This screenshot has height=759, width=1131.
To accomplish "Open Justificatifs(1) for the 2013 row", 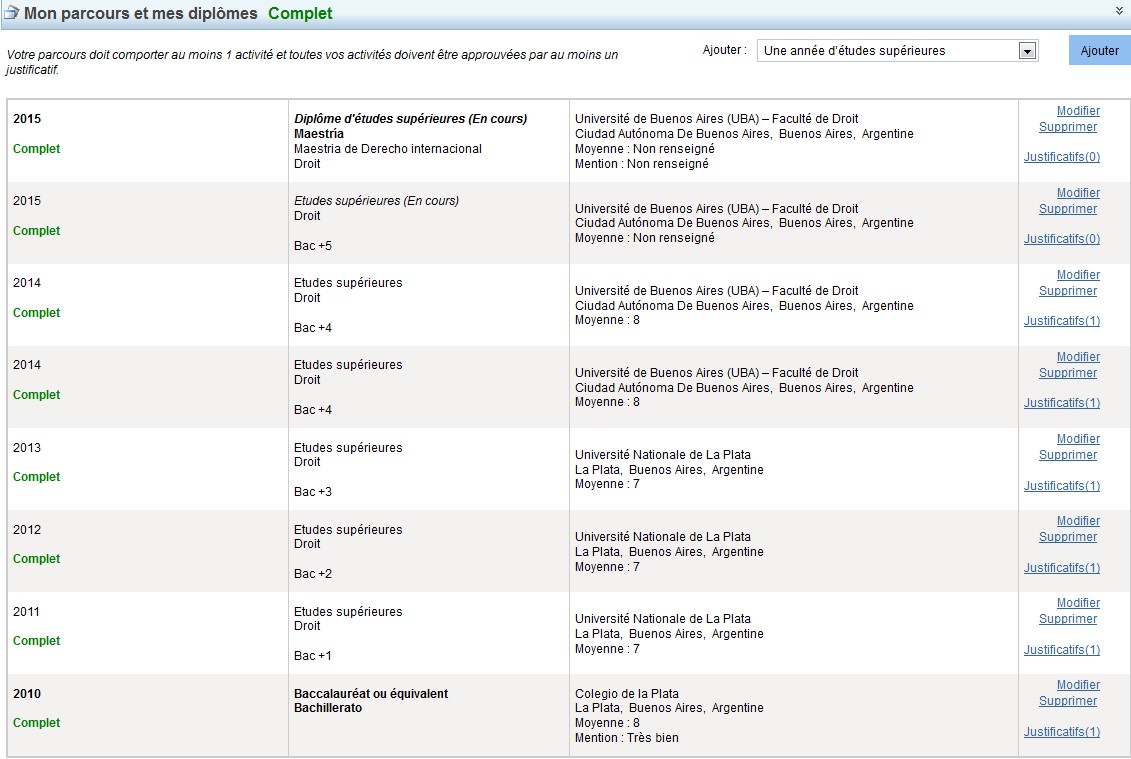I will (1062, 486).
